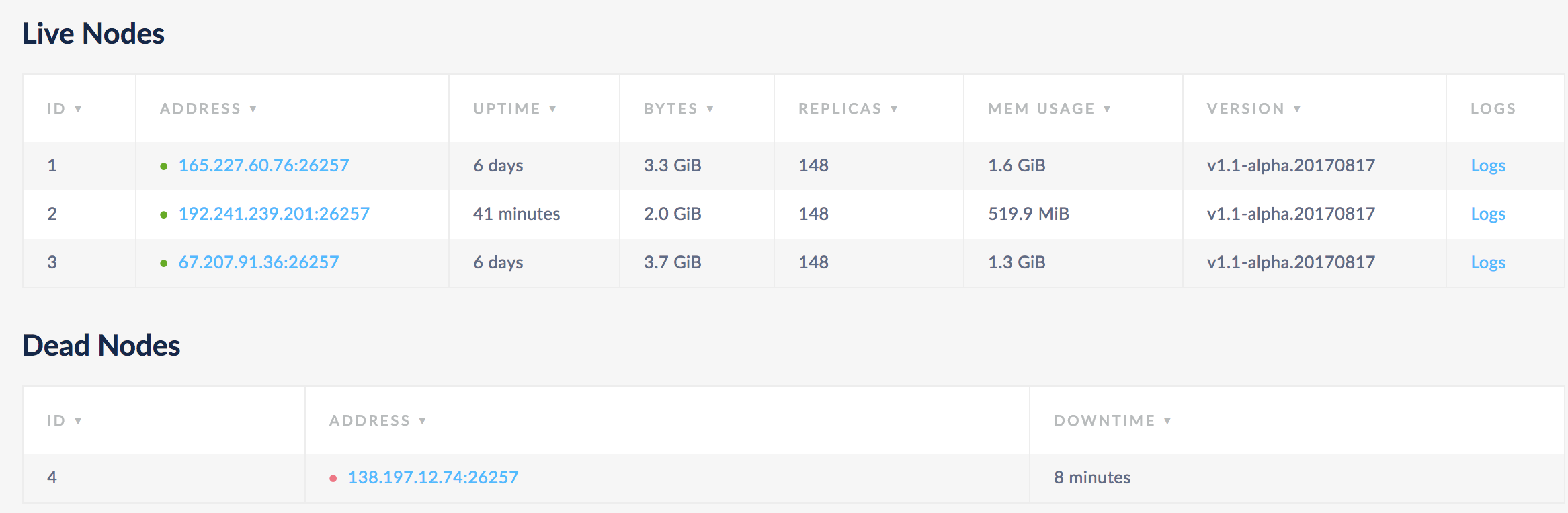This screenshot has height=513, width=1568.
Task: View Logs for node 2
Action: click(1487, 214)
